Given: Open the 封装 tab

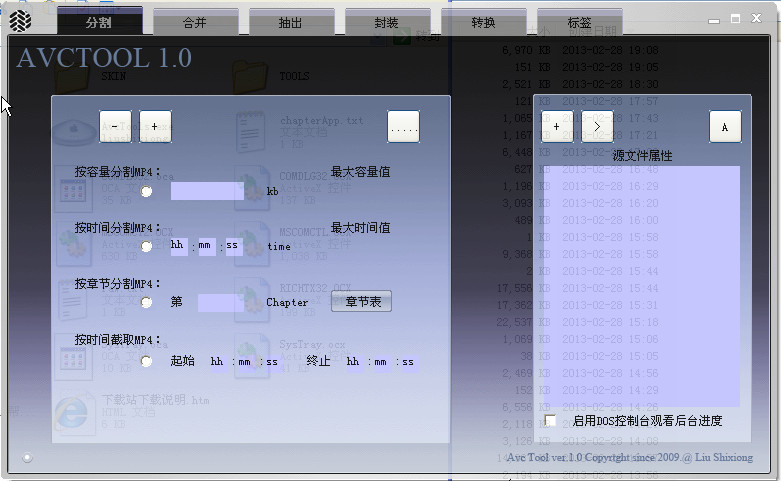Looking at the screenshot, I should tap(387, 22).
